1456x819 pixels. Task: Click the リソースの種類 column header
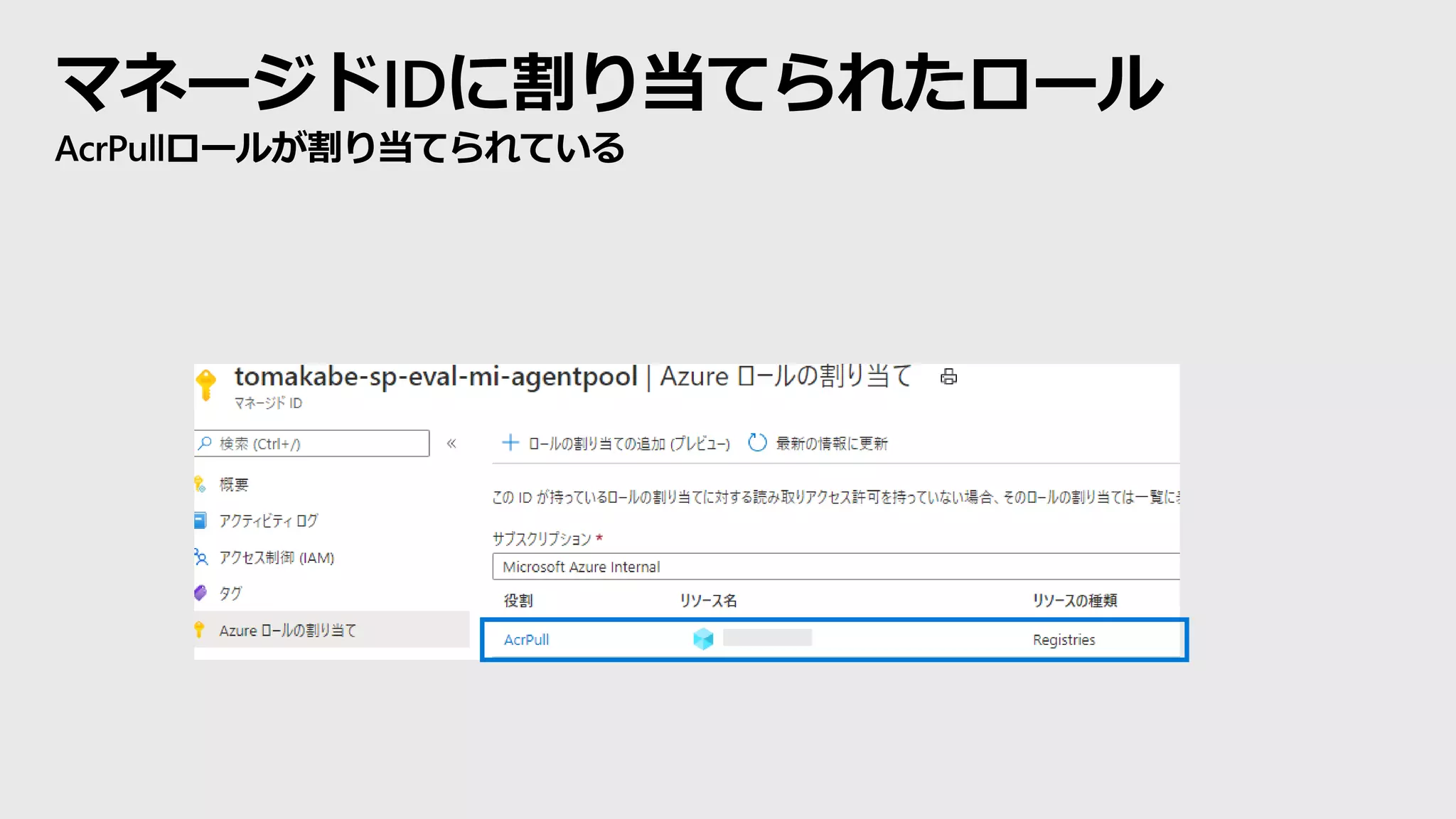click(x=1075, y=601)
